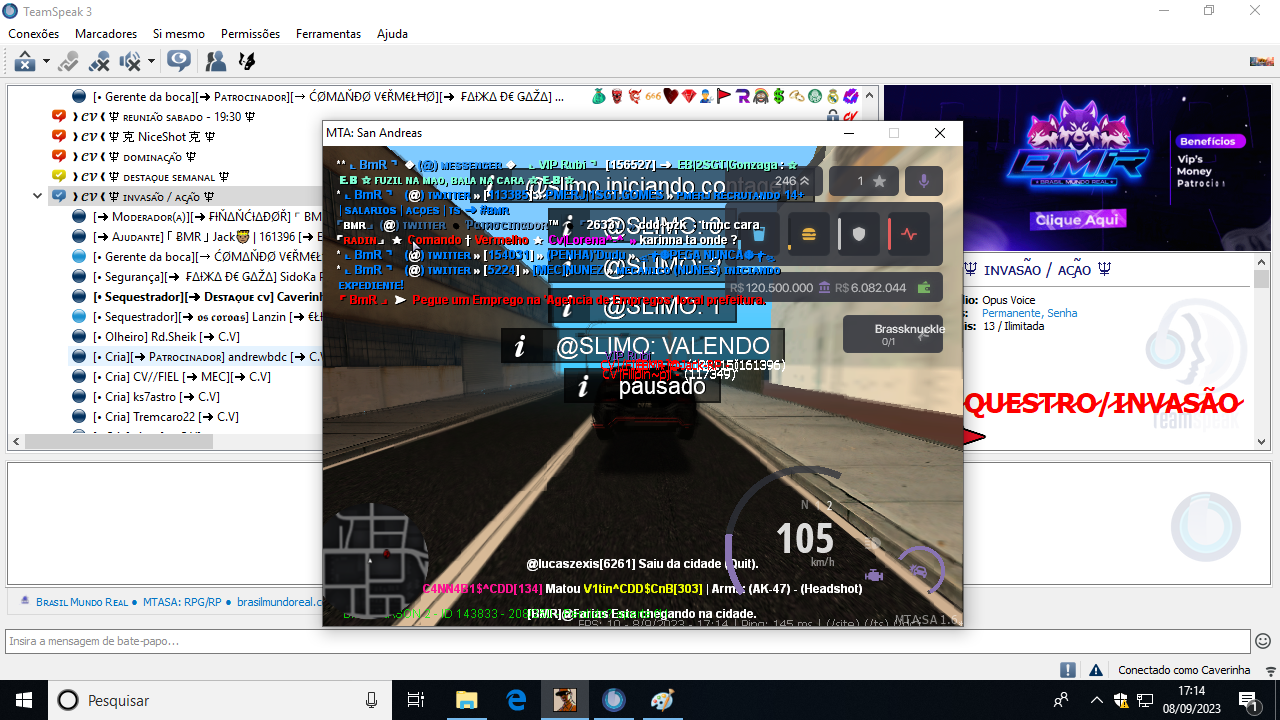Click the DOMINAÇÃO channel's red icon
Image resolution: width=1280 pixels, height=720 pixels.
click(59, 157)
